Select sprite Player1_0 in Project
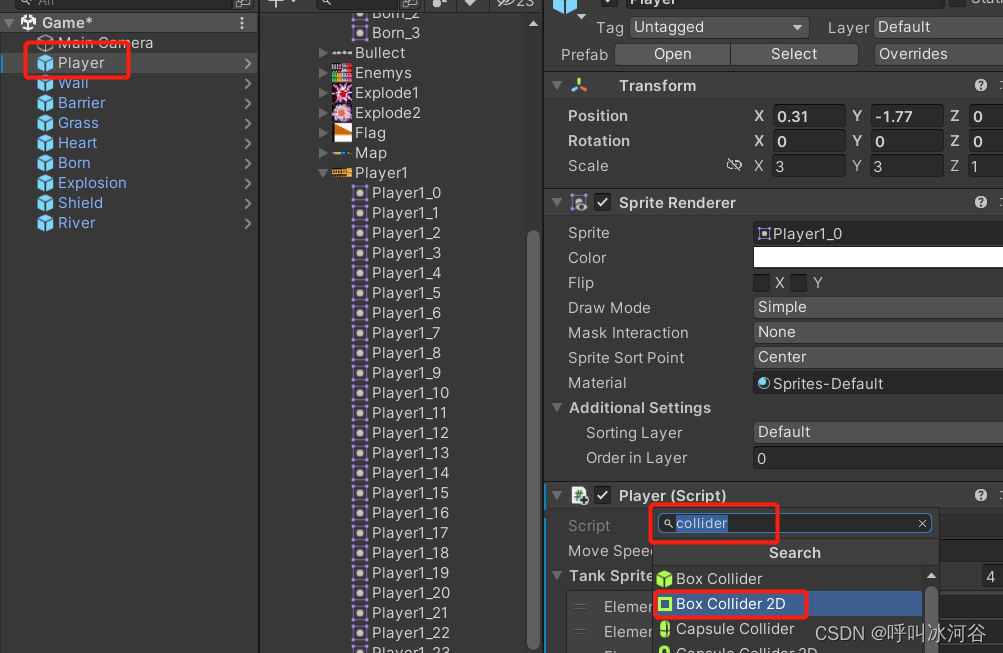This screenshot has width=1003, height=653. 406,193
